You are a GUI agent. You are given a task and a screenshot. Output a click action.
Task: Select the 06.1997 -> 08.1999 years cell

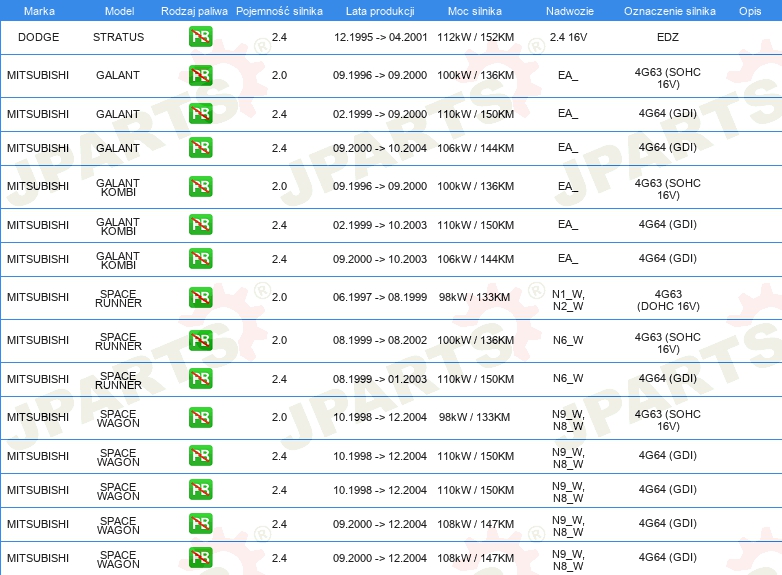click(380, 297)
